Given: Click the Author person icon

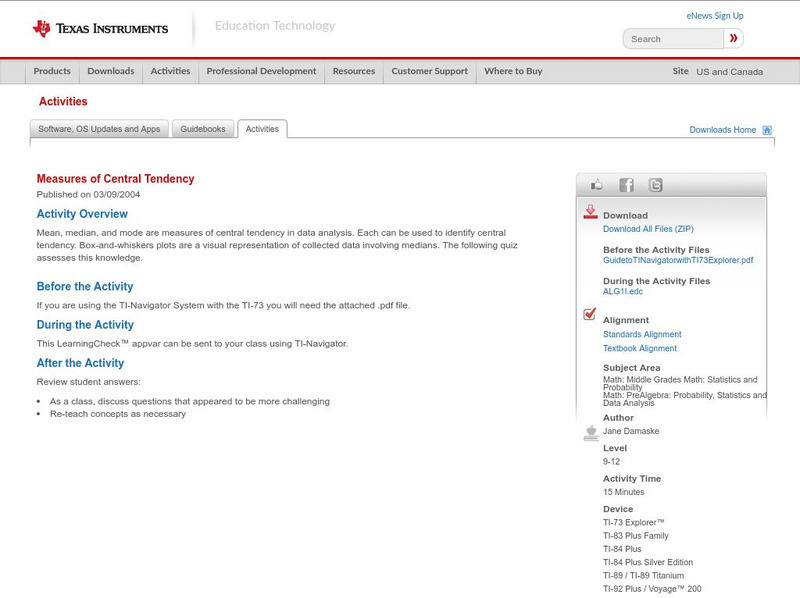Looking at the screenshot, I should (x=590, y=432).
